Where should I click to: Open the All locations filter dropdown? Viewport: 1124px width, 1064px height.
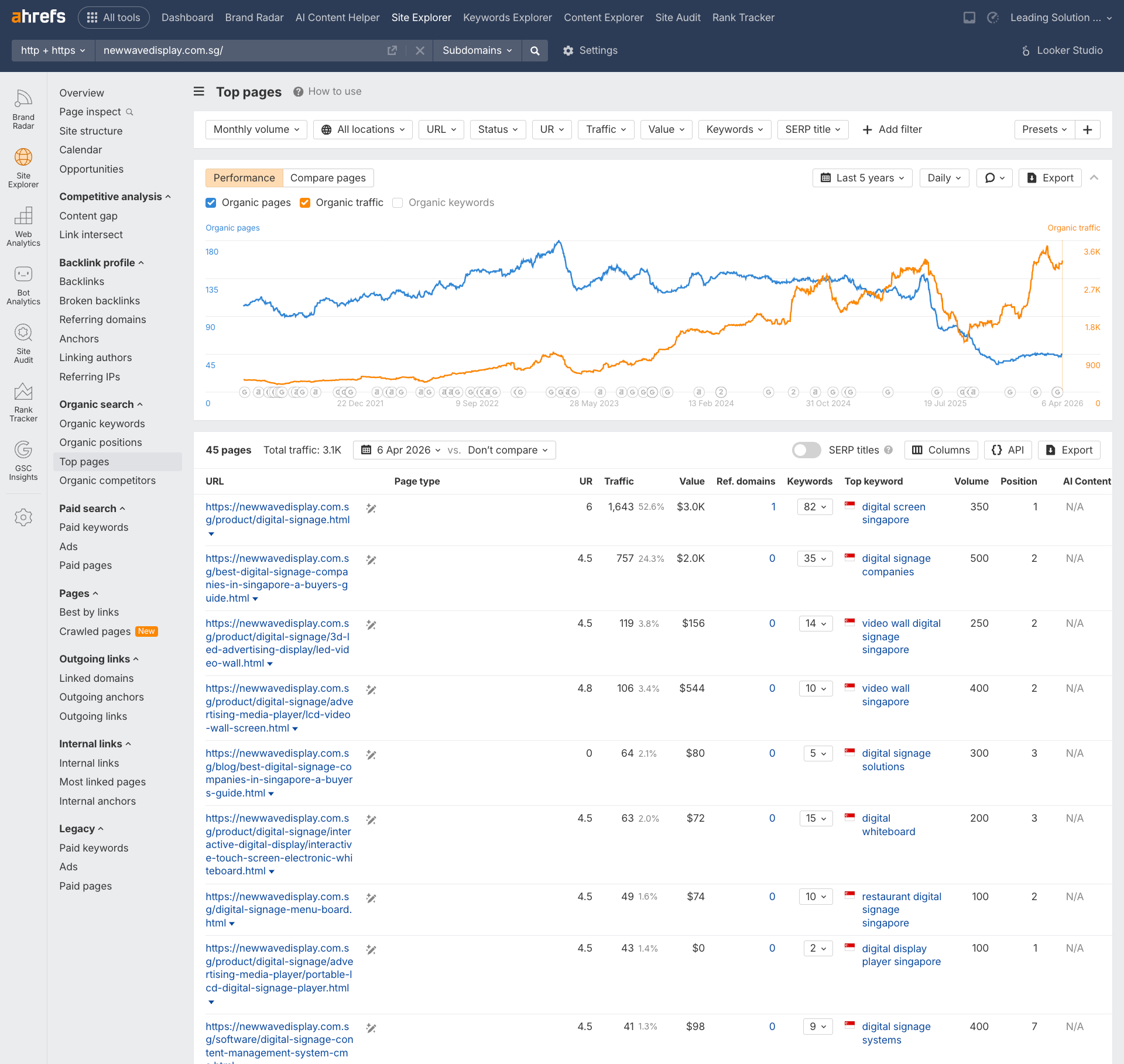(x=363, y=129)
